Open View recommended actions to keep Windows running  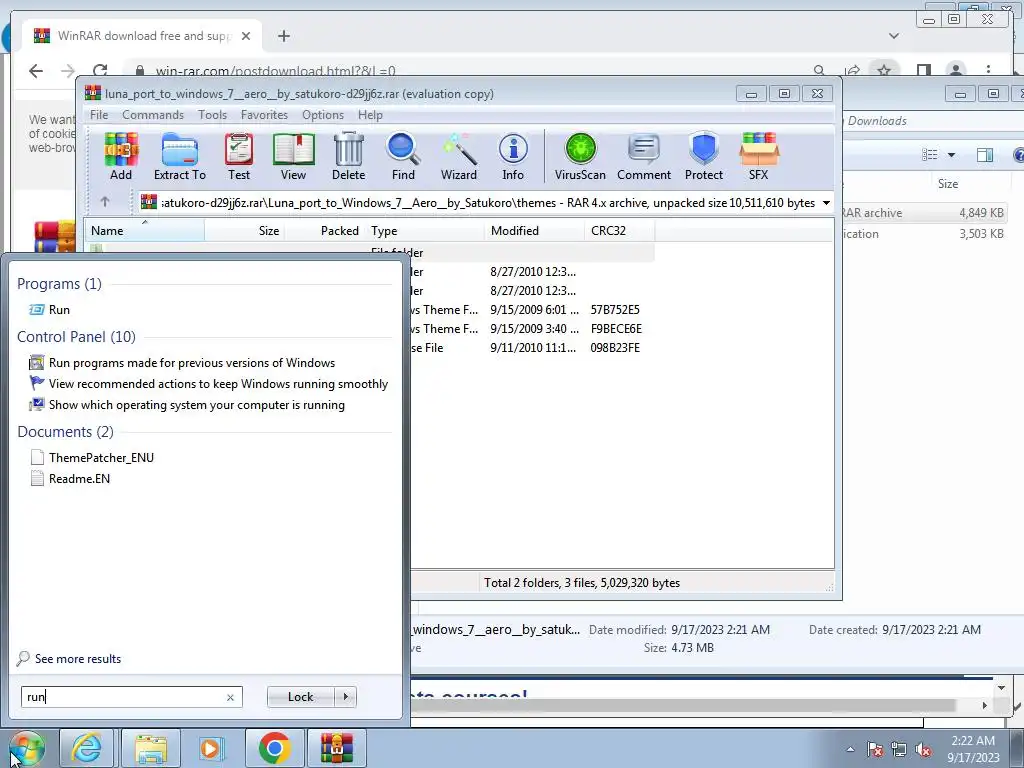point(209,384)
